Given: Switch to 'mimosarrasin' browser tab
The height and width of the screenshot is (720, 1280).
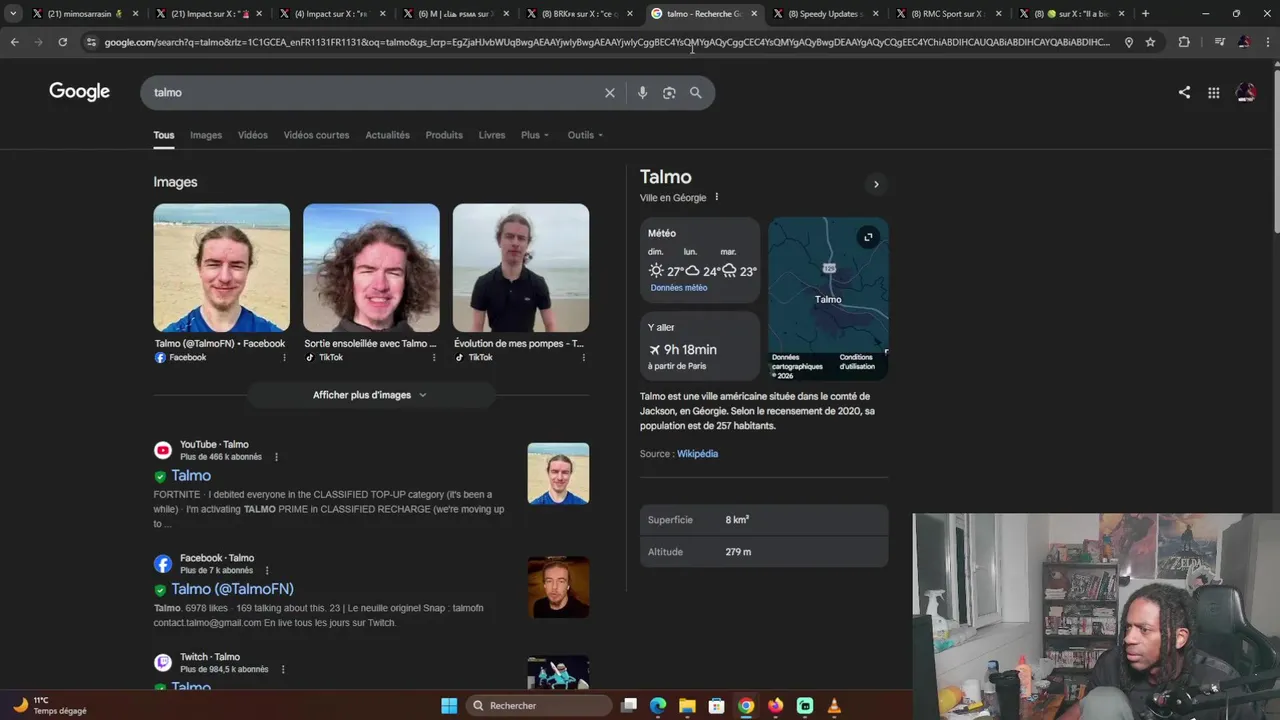Looking at the screenshot, I should tap(85, 14).
